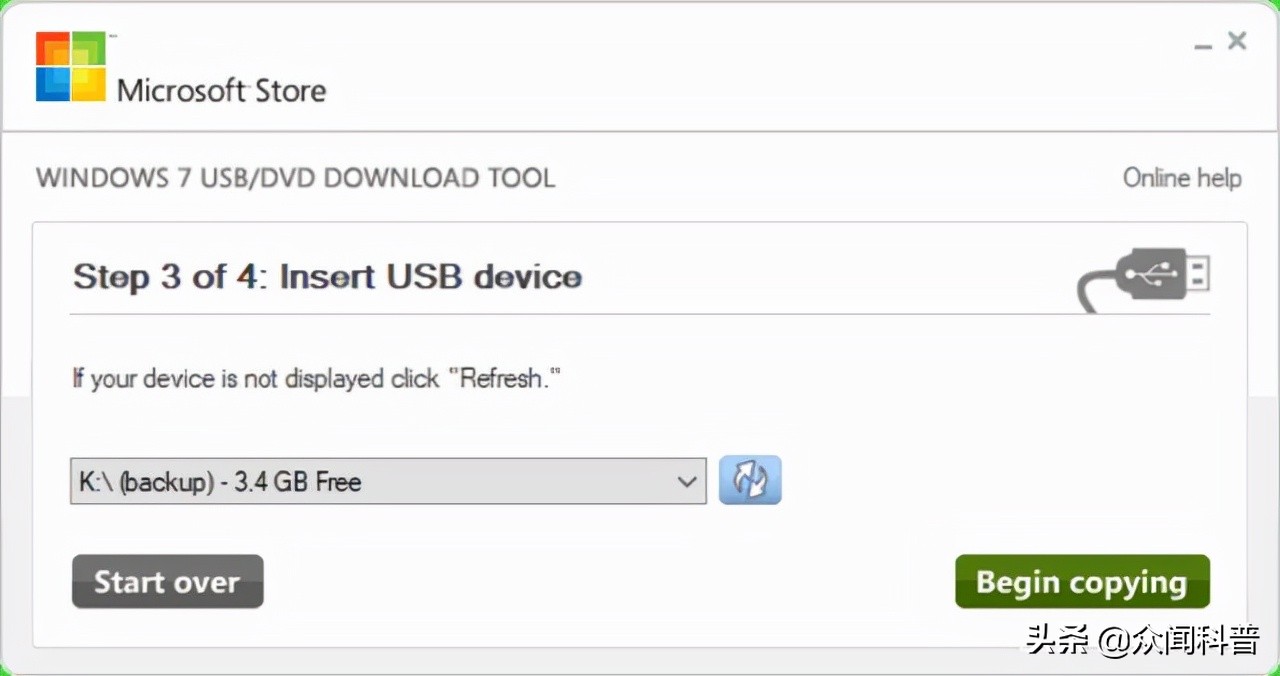The width and height of the screenshot is (1280, 676).
Task: Select the K:\ (backup) drive entry text
Action: 147,482
